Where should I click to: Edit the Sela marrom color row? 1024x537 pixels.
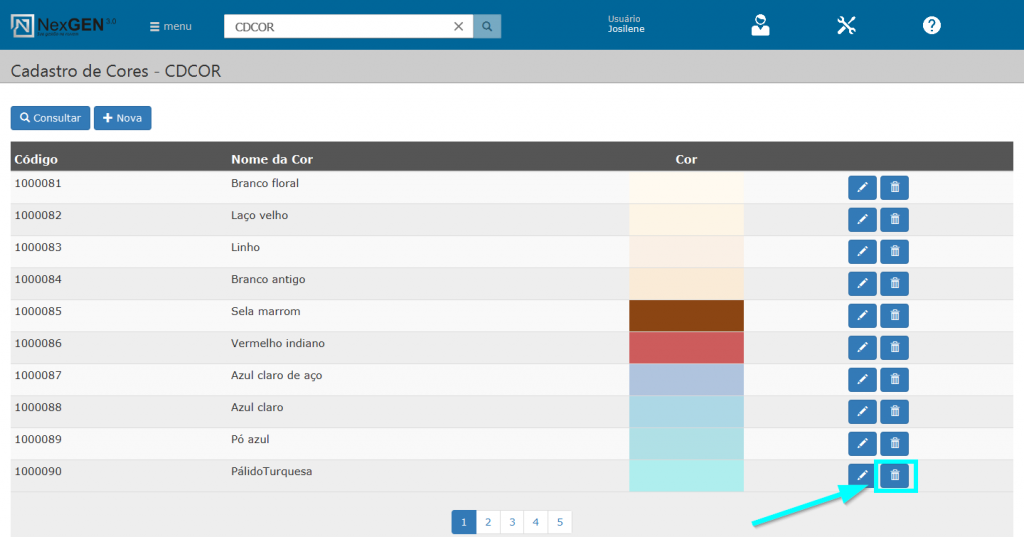point(862,315)
